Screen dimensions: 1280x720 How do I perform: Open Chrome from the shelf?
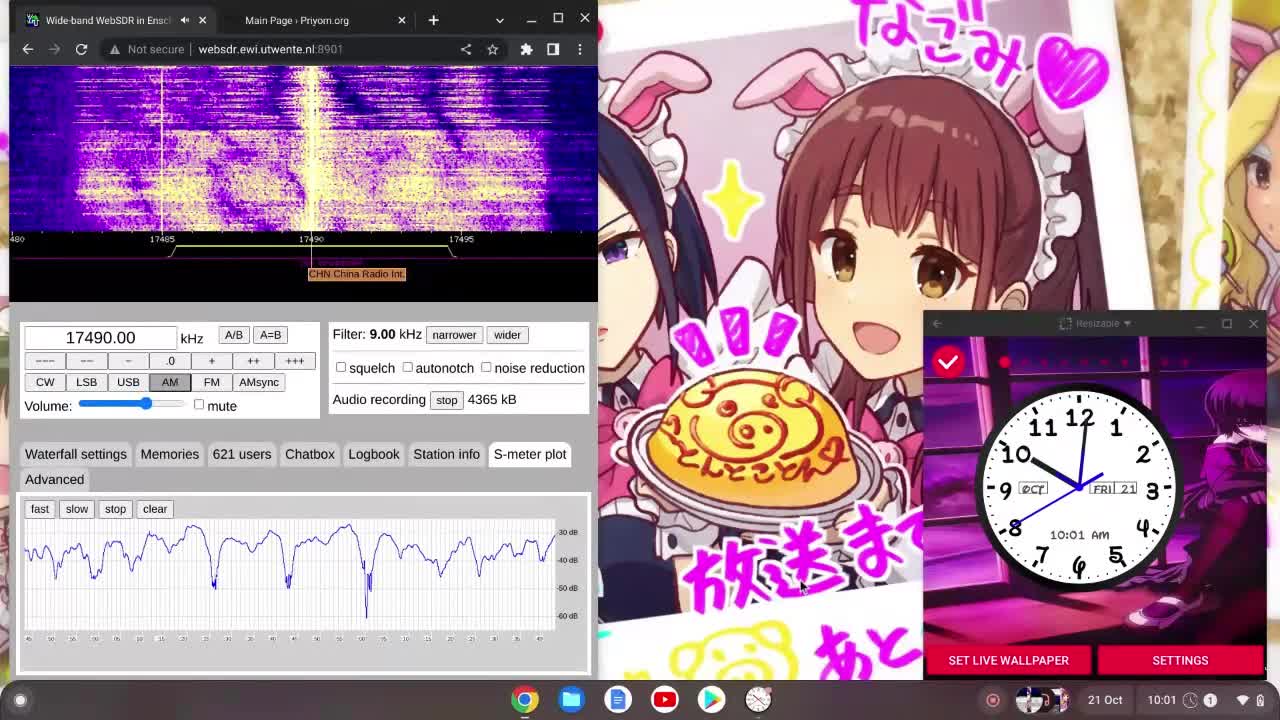point(525,700)
